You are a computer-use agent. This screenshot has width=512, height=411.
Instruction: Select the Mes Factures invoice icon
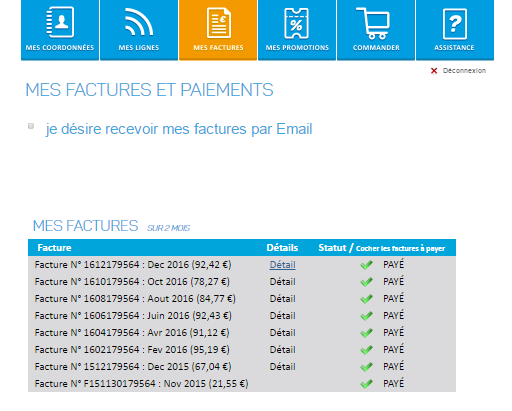coord(219,23)
